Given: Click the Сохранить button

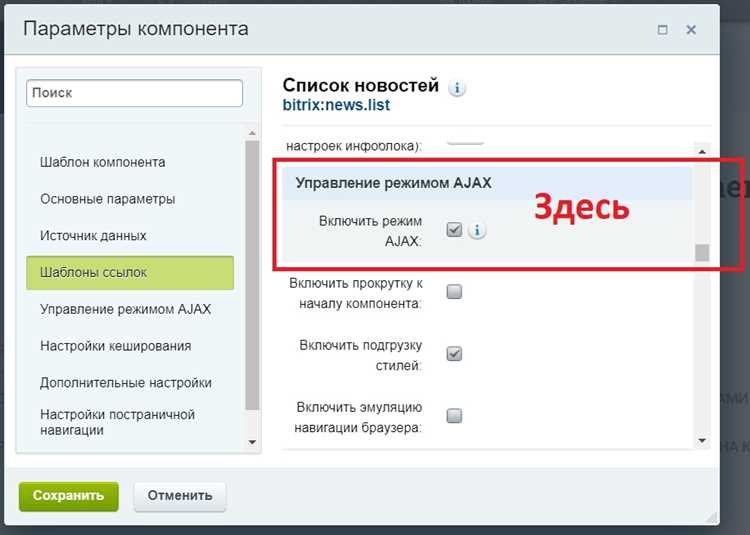Looking at the screenshot, I should click(x=68, y=496).
